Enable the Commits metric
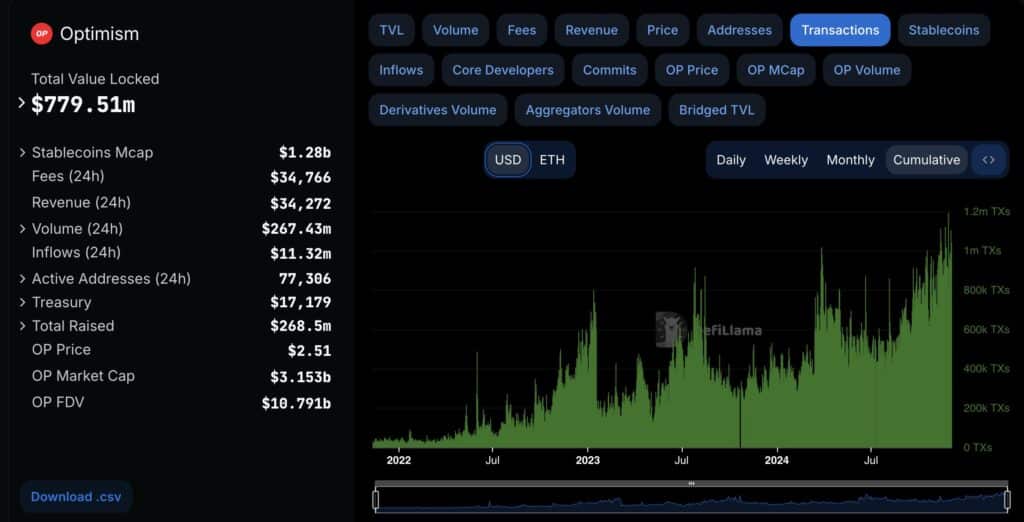1024x522 pixels. 609,70
